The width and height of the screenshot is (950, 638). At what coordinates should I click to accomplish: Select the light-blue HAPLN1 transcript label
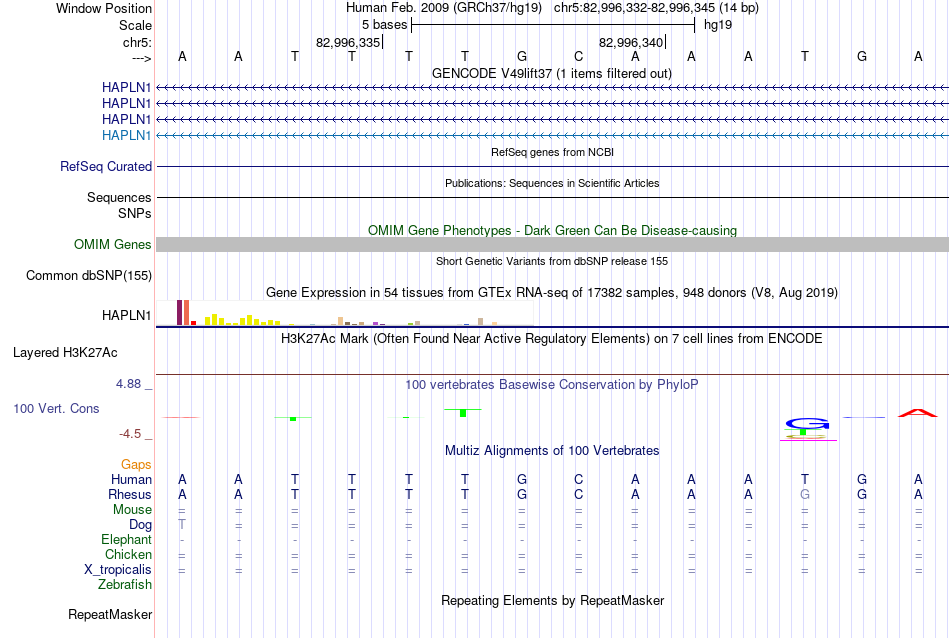click(x=126, y=135)
